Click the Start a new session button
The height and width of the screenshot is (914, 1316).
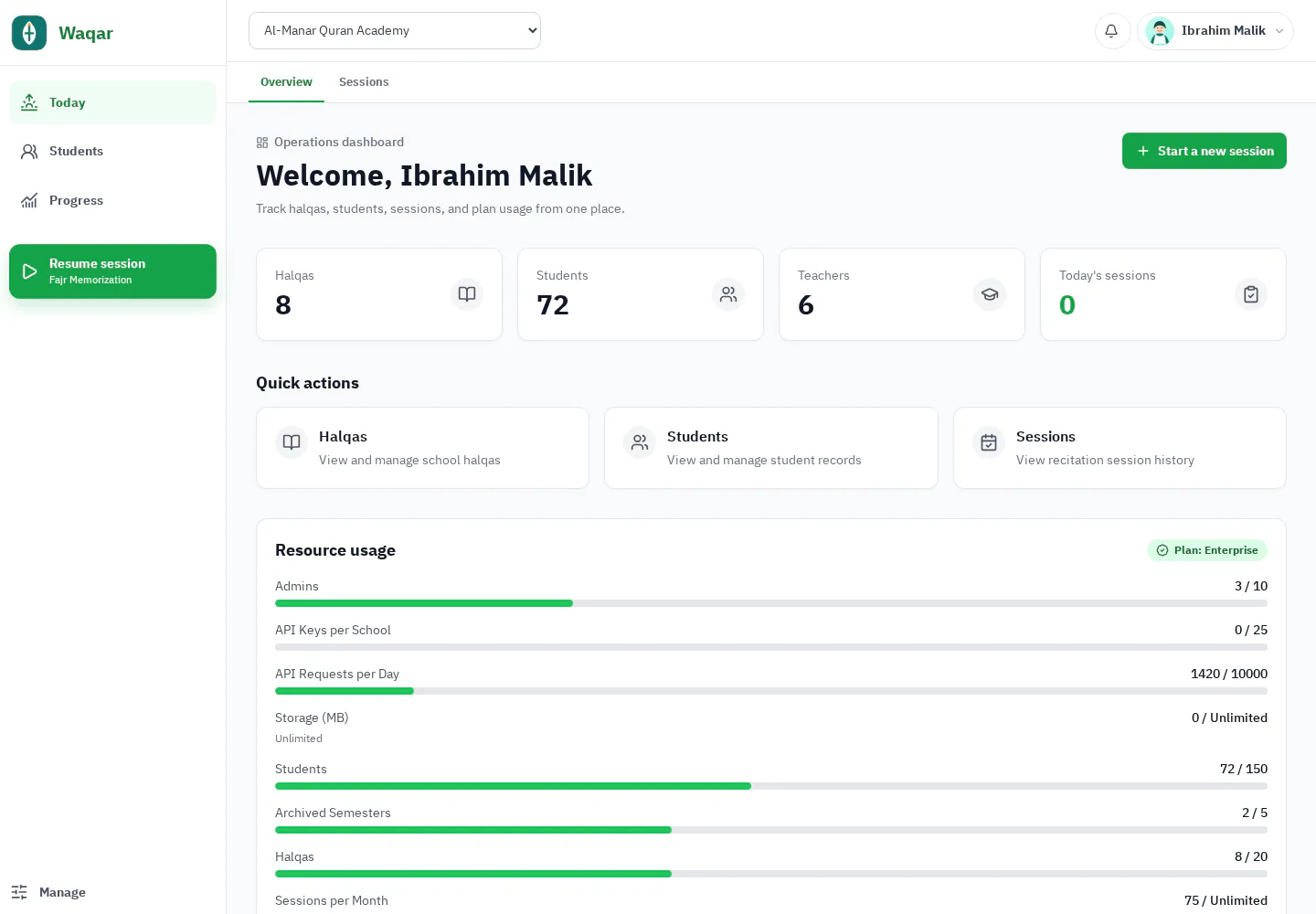(1205, 151)
